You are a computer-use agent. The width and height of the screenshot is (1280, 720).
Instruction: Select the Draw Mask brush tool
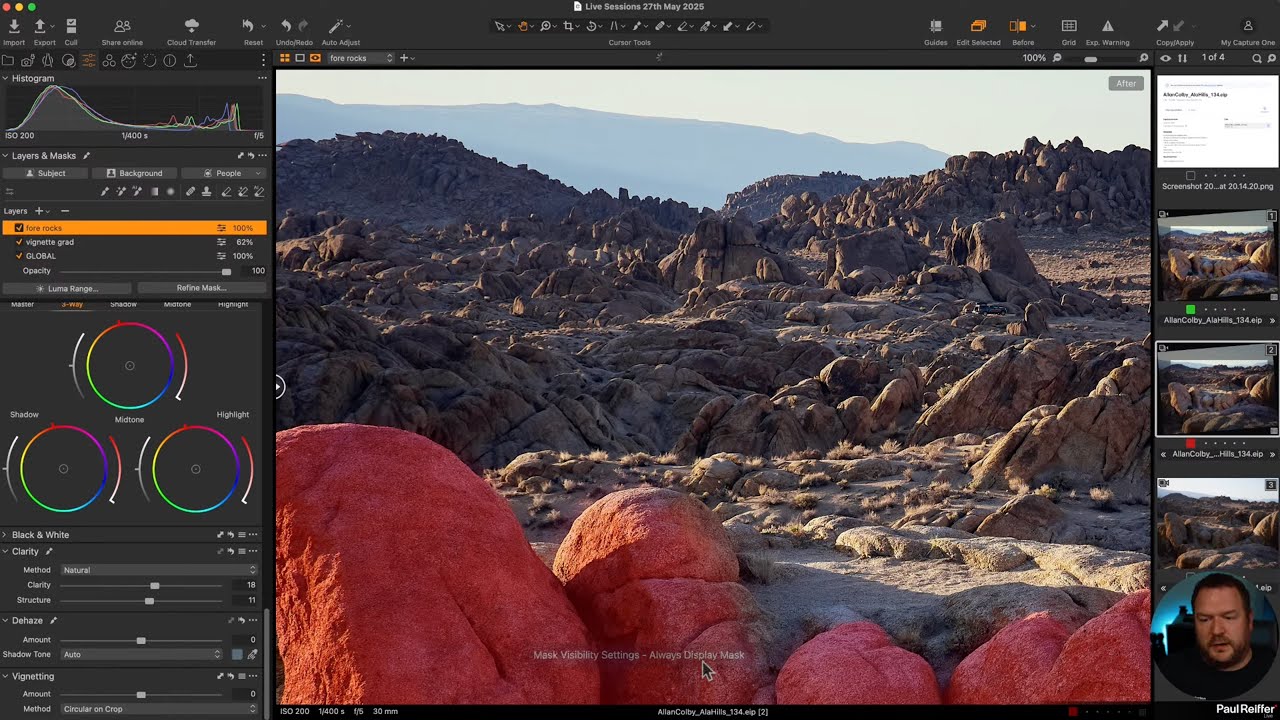[104, 192]
